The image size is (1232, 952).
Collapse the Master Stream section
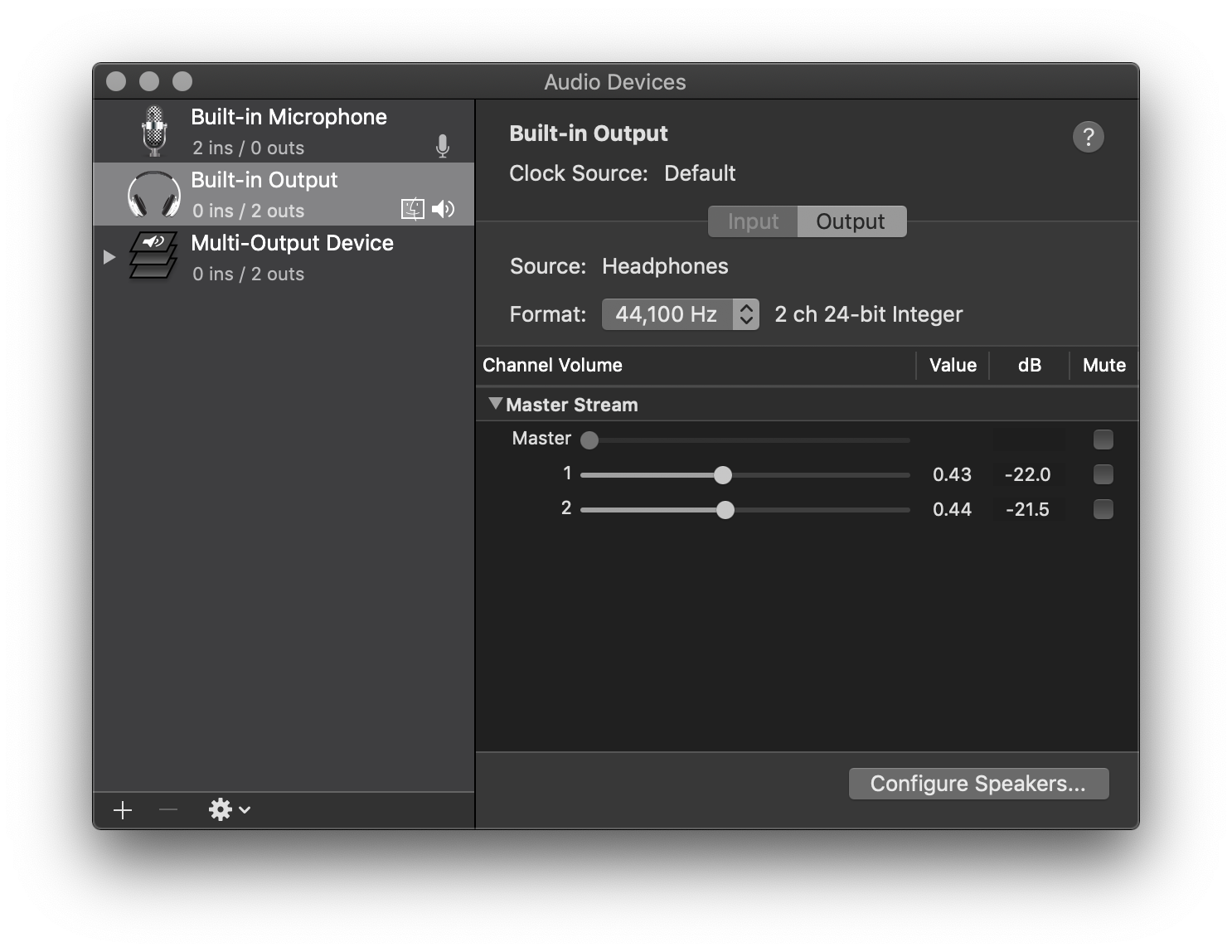(496, 404)
